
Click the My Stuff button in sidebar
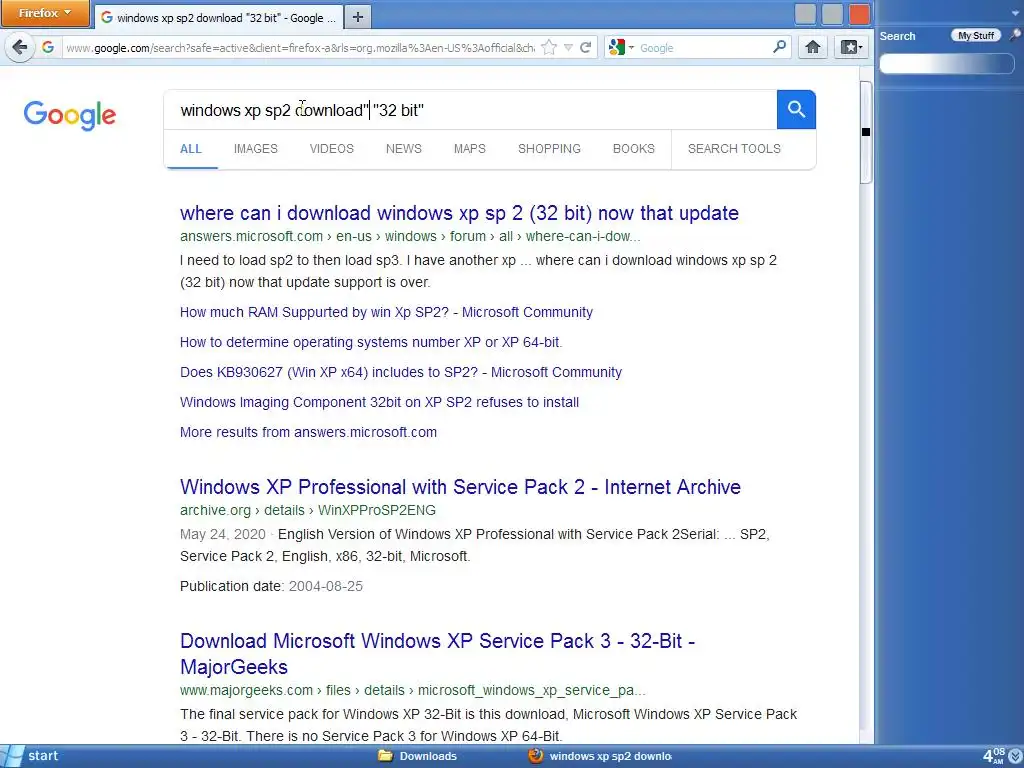point(976,36)
